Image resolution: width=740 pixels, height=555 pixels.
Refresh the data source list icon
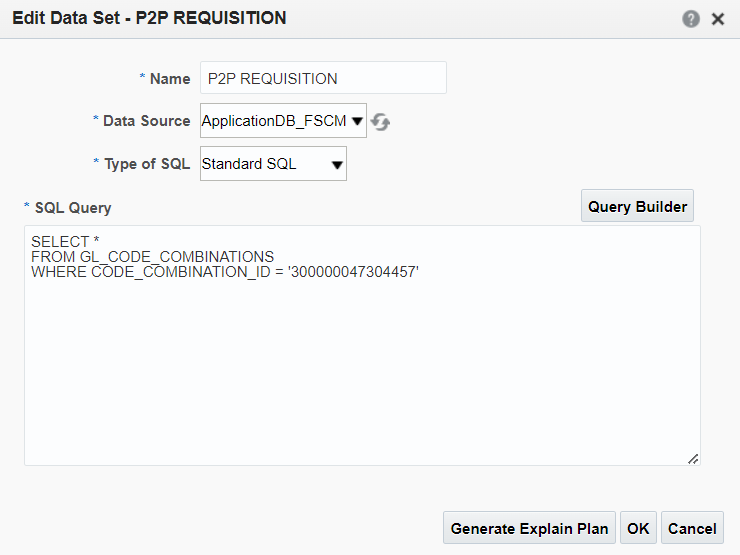click(380, 122)
